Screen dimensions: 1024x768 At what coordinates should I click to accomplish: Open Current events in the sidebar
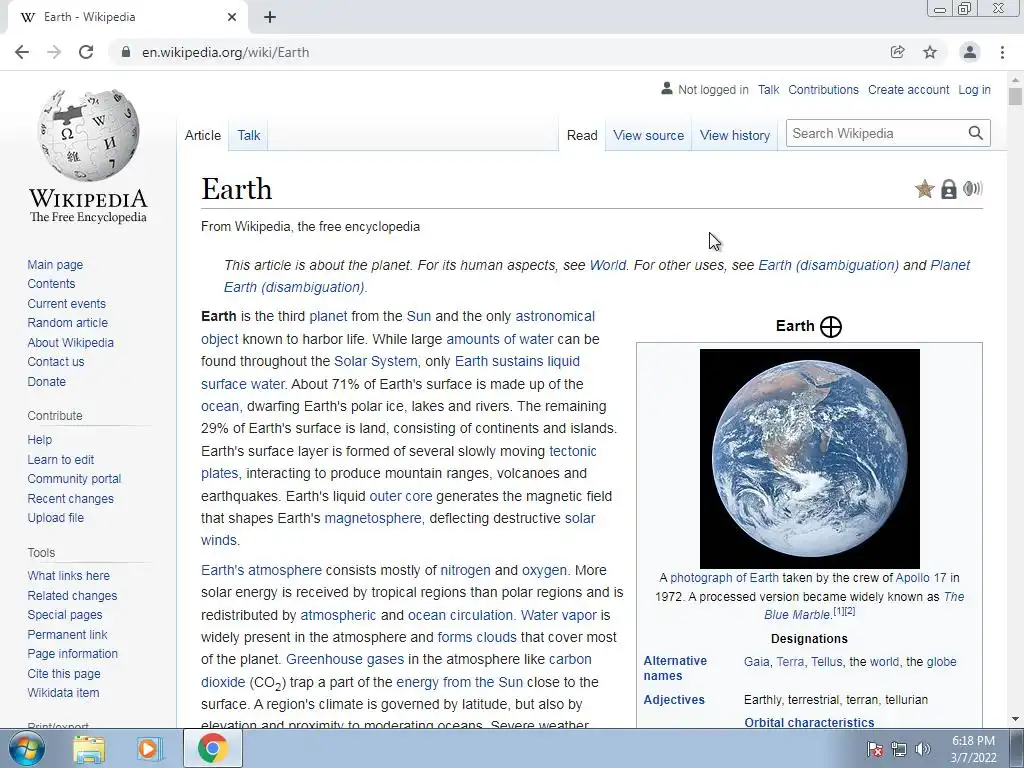[x=66, y=304]
